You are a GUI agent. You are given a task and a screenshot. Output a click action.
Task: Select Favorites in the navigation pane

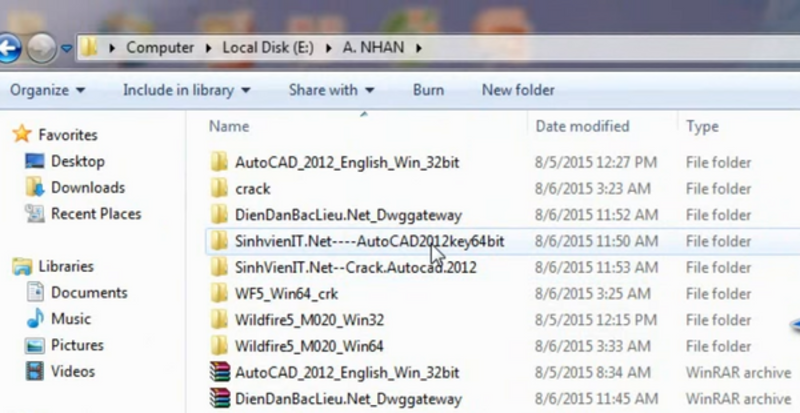point(68,135)
